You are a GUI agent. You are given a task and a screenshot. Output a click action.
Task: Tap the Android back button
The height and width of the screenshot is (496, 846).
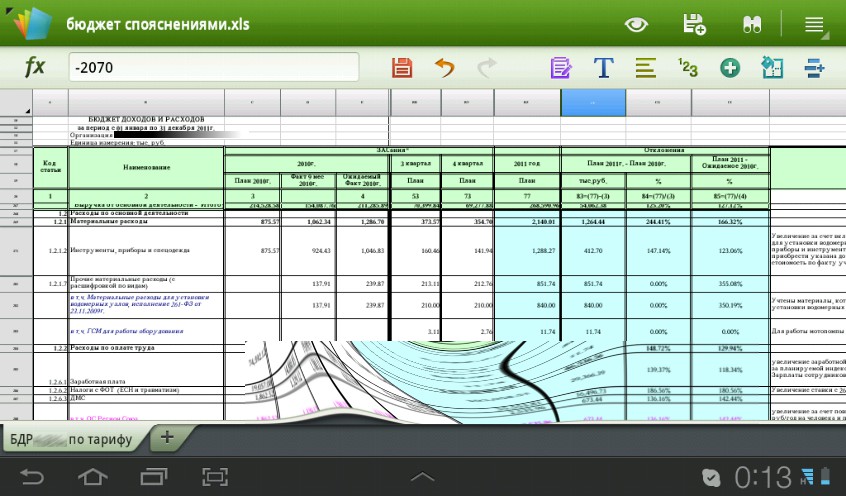pyautogui.click(x=32, y=477)
